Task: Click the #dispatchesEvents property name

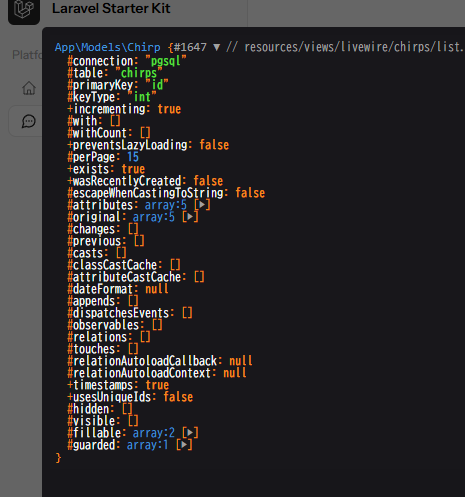Action: [x=118, y=313]
